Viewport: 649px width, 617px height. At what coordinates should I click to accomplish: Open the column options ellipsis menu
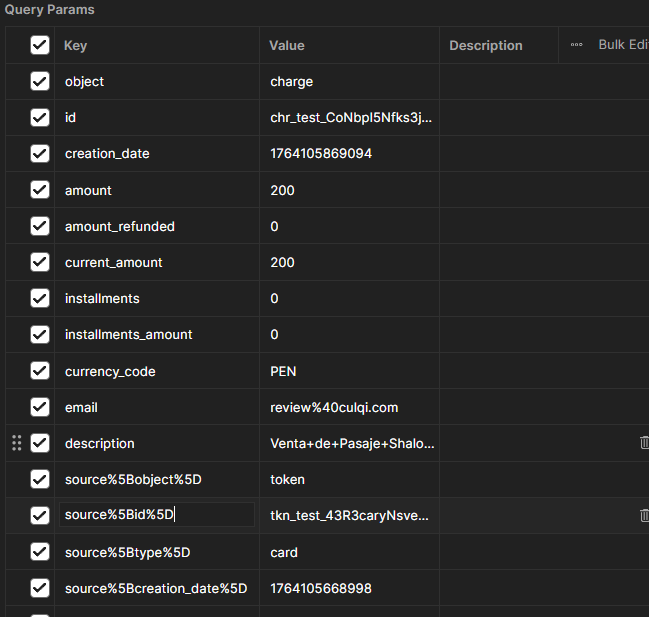pyautogui.click(x=576, y=45)
